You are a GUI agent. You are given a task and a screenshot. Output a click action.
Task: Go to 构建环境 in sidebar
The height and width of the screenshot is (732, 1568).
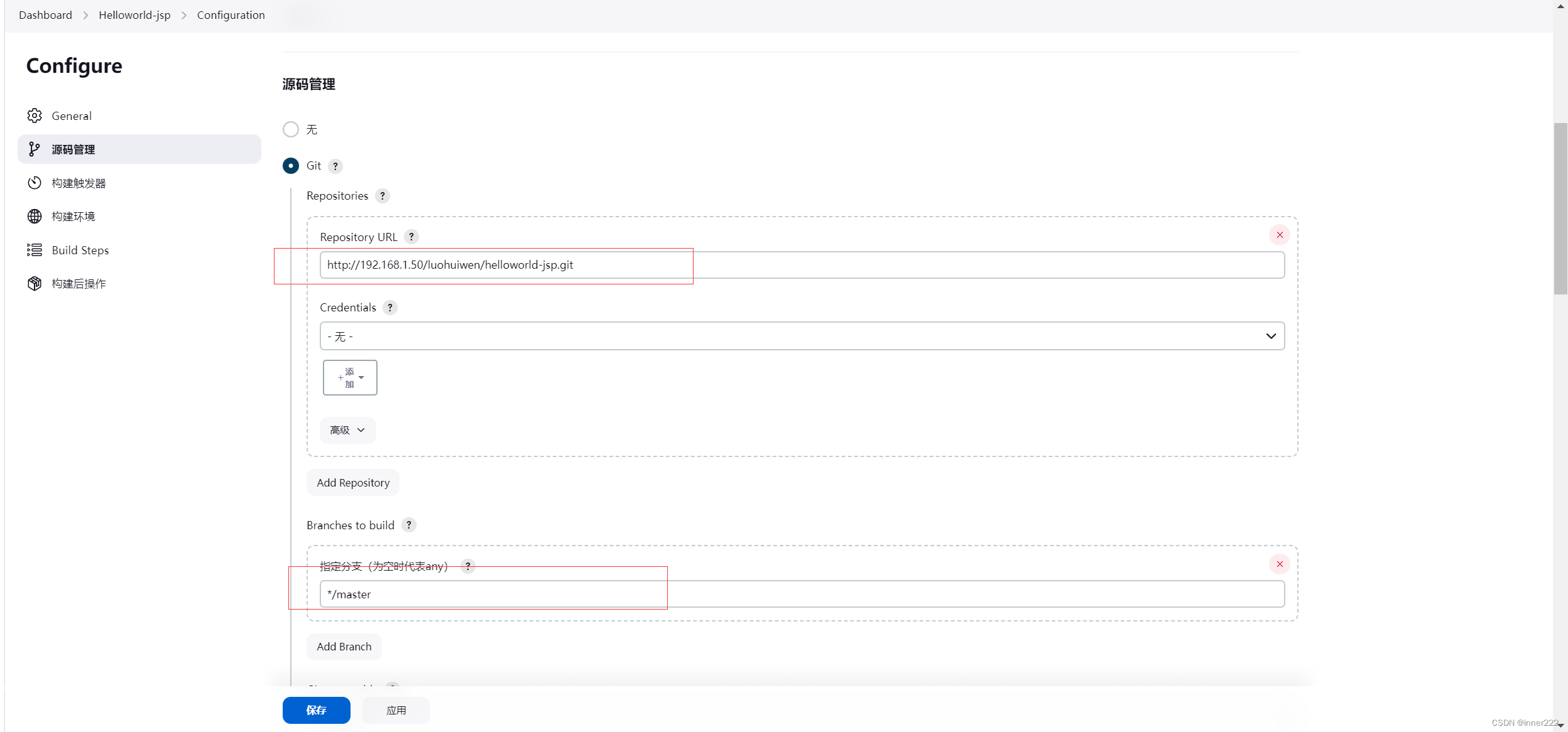[139, 216]
